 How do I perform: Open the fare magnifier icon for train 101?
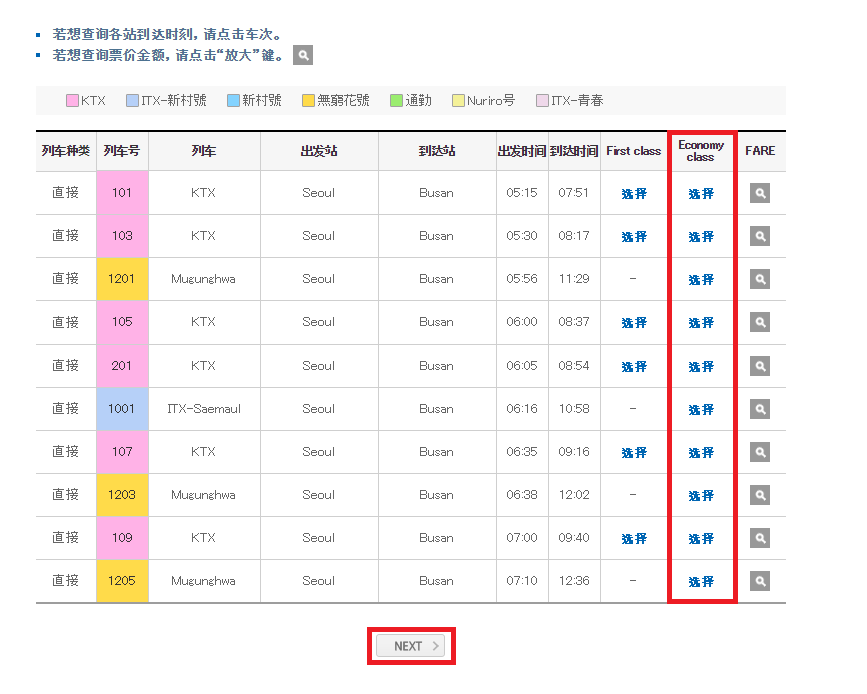(x=760, y=193)
